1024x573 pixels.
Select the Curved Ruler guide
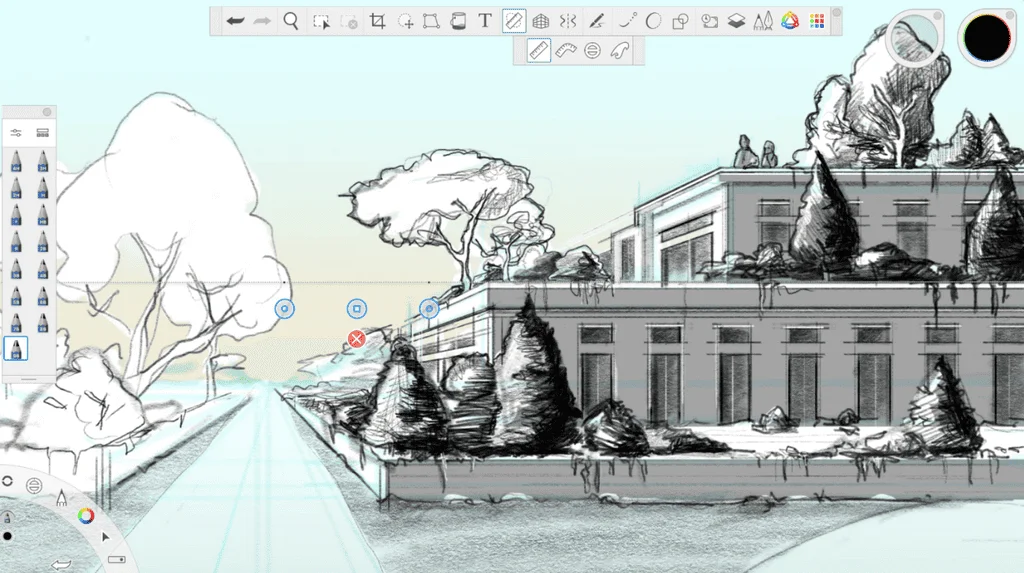[x=566, y=50]
